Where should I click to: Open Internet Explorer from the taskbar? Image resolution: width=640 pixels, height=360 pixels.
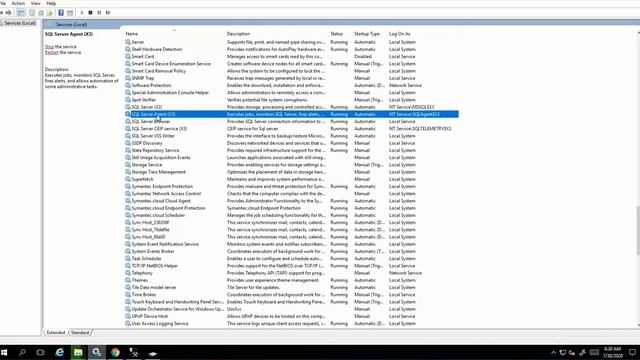pos(60,352)
